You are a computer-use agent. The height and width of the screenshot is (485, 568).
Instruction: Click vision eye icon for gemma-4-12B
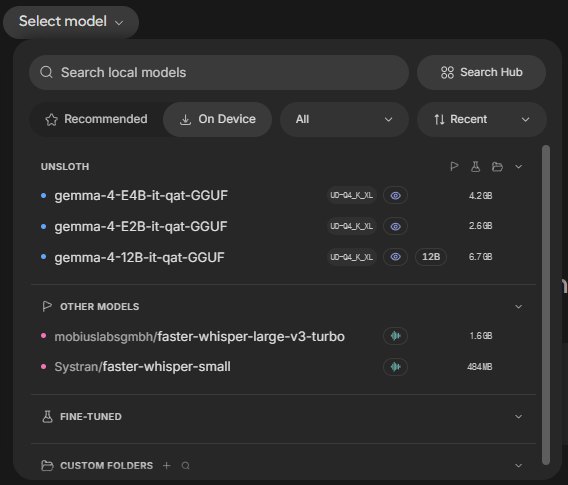pyautogui.click(x=396, y=257)
